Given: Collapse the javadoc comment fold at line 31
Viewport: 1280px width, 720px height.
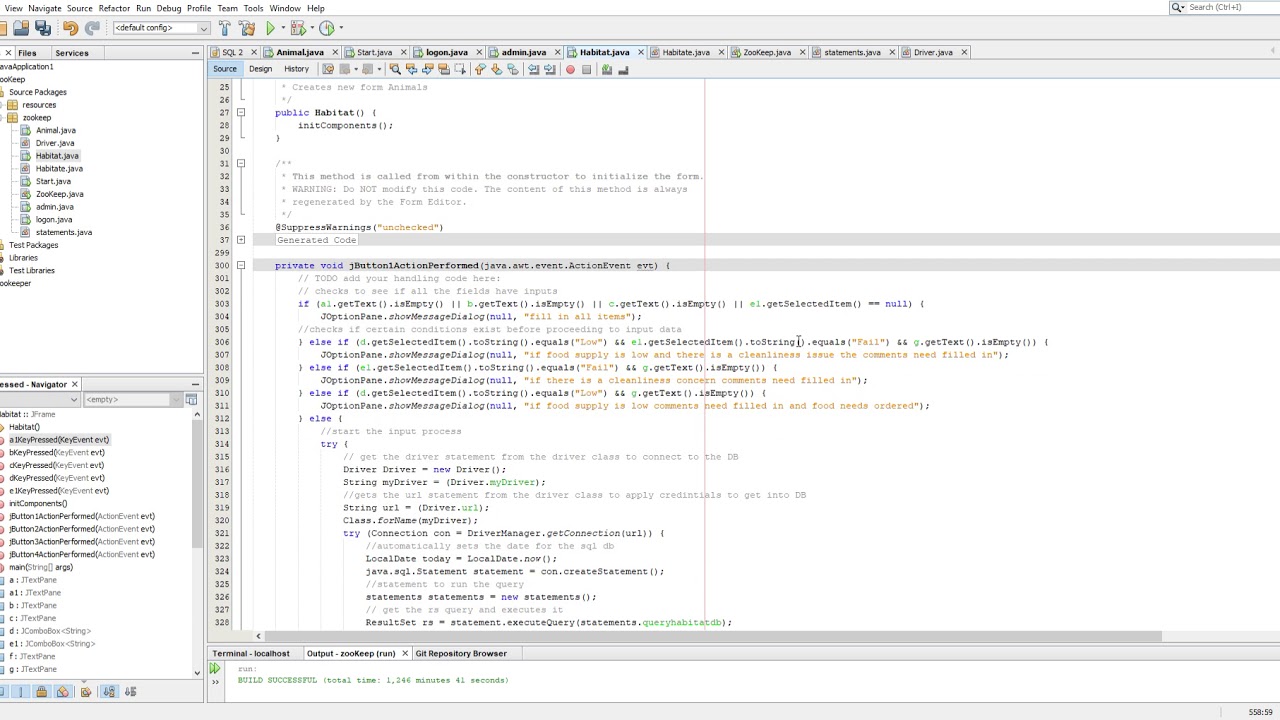Looking at the screenshot, I should [x=241, y=163].
